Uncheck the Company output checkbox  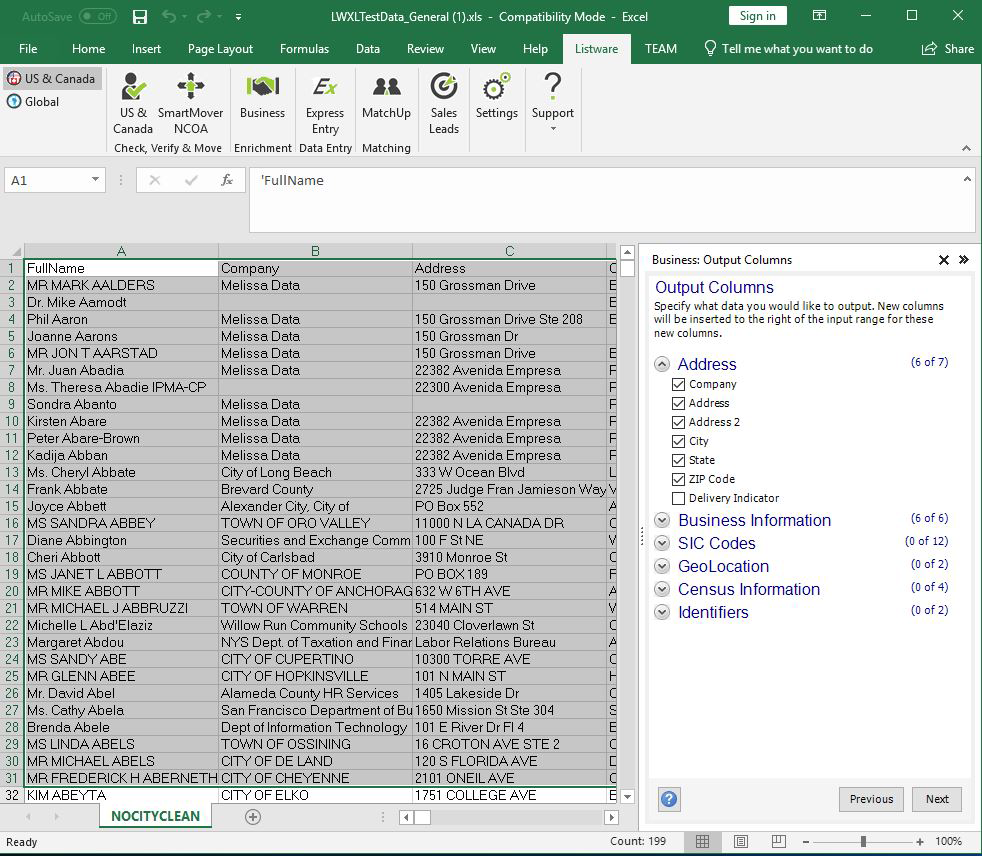click(x=679, y=384)
